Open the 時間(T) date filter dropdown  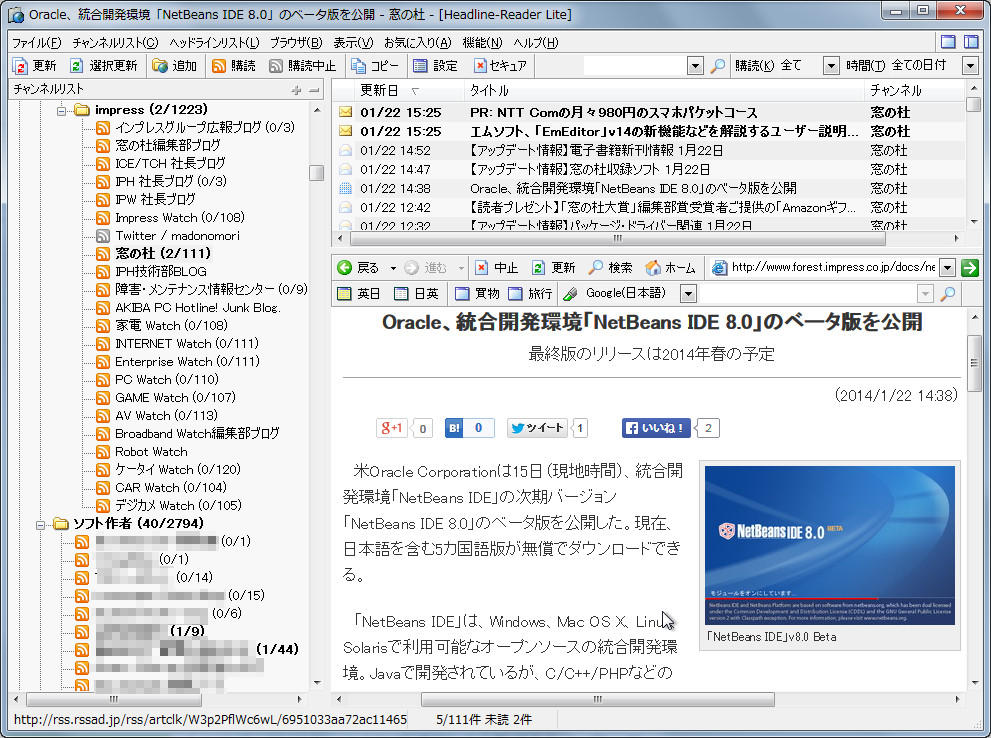point(968,67)
